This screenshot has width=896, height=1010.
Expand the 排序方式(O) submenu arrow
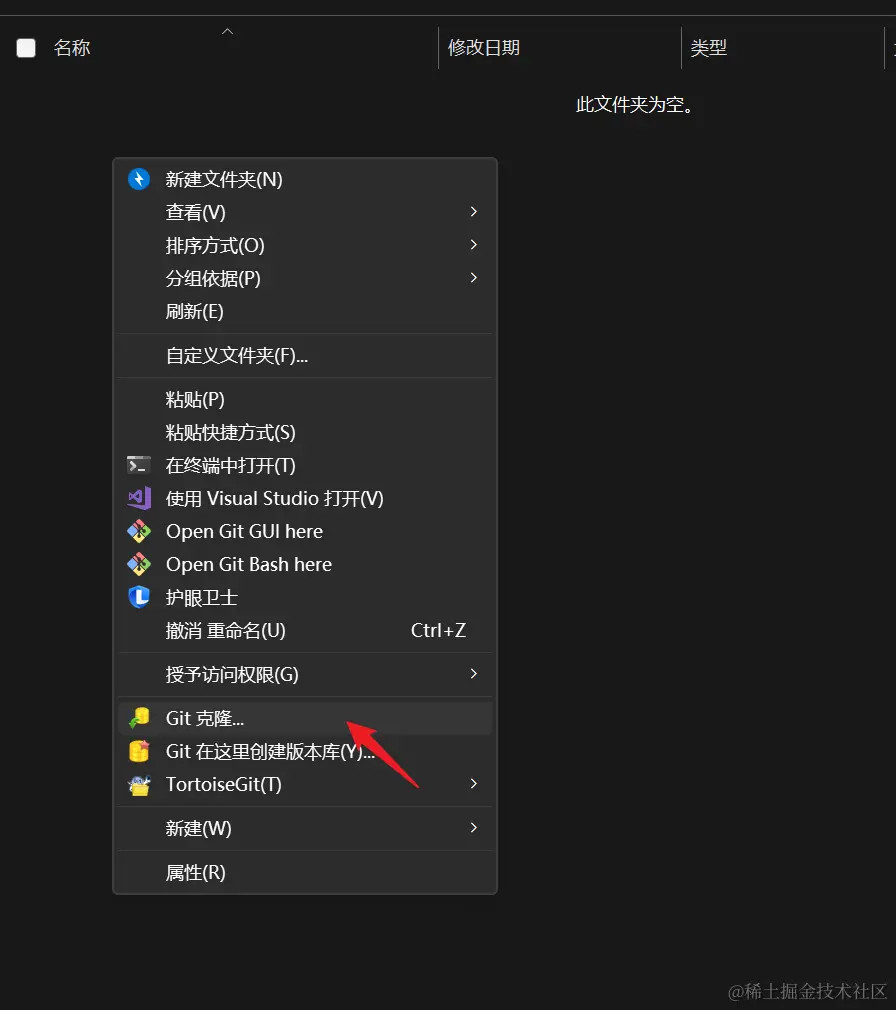click(473, 245)
